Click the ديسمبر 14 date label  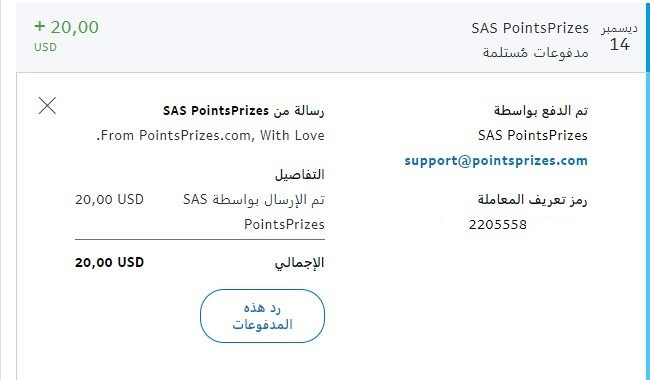(620, 37)
